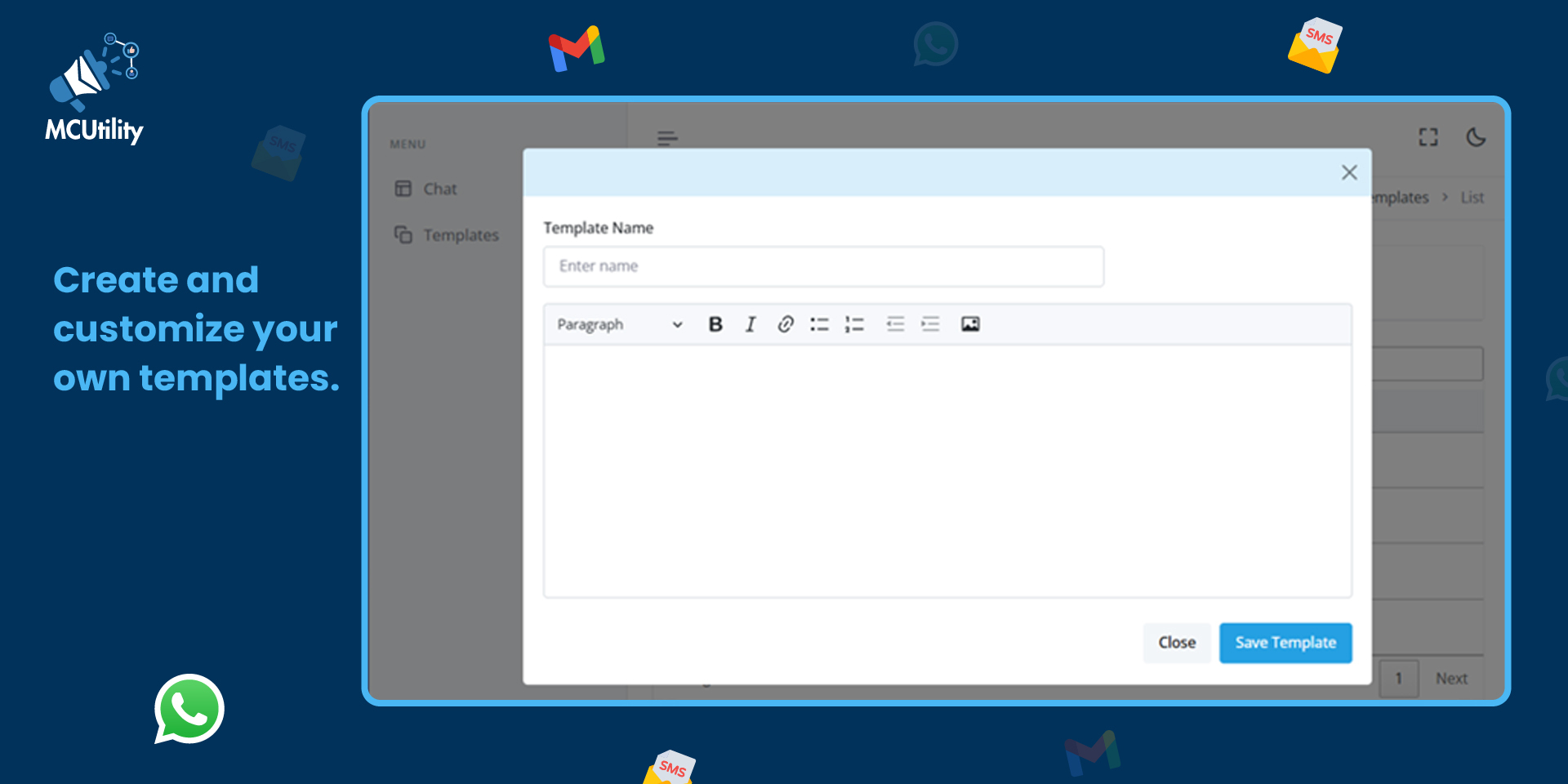Viewport: 1568px width, 784px height.
Task: Focus the Template Name input field
Action: [823, 266]
